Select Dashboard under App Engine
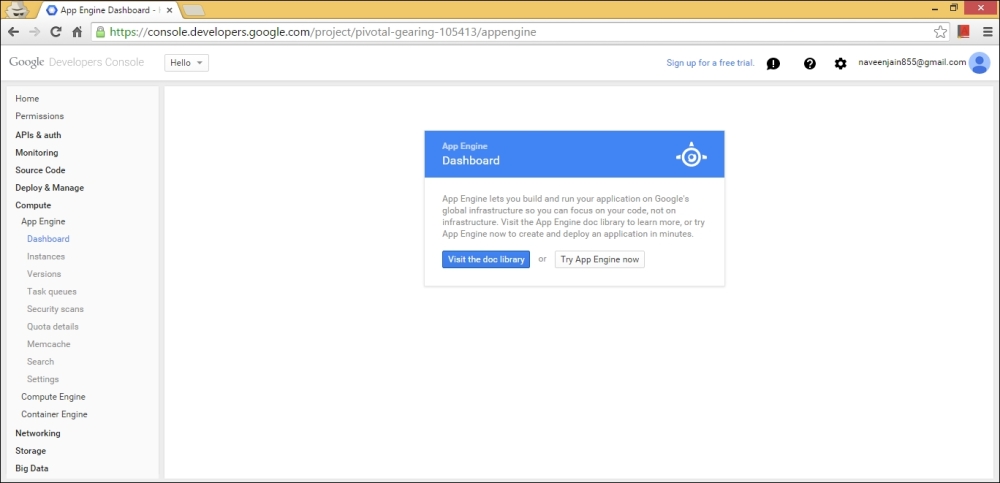Image resolution: width=1000 pixels, height=483 pixels. pyautogui.click(x=48, y=239)
